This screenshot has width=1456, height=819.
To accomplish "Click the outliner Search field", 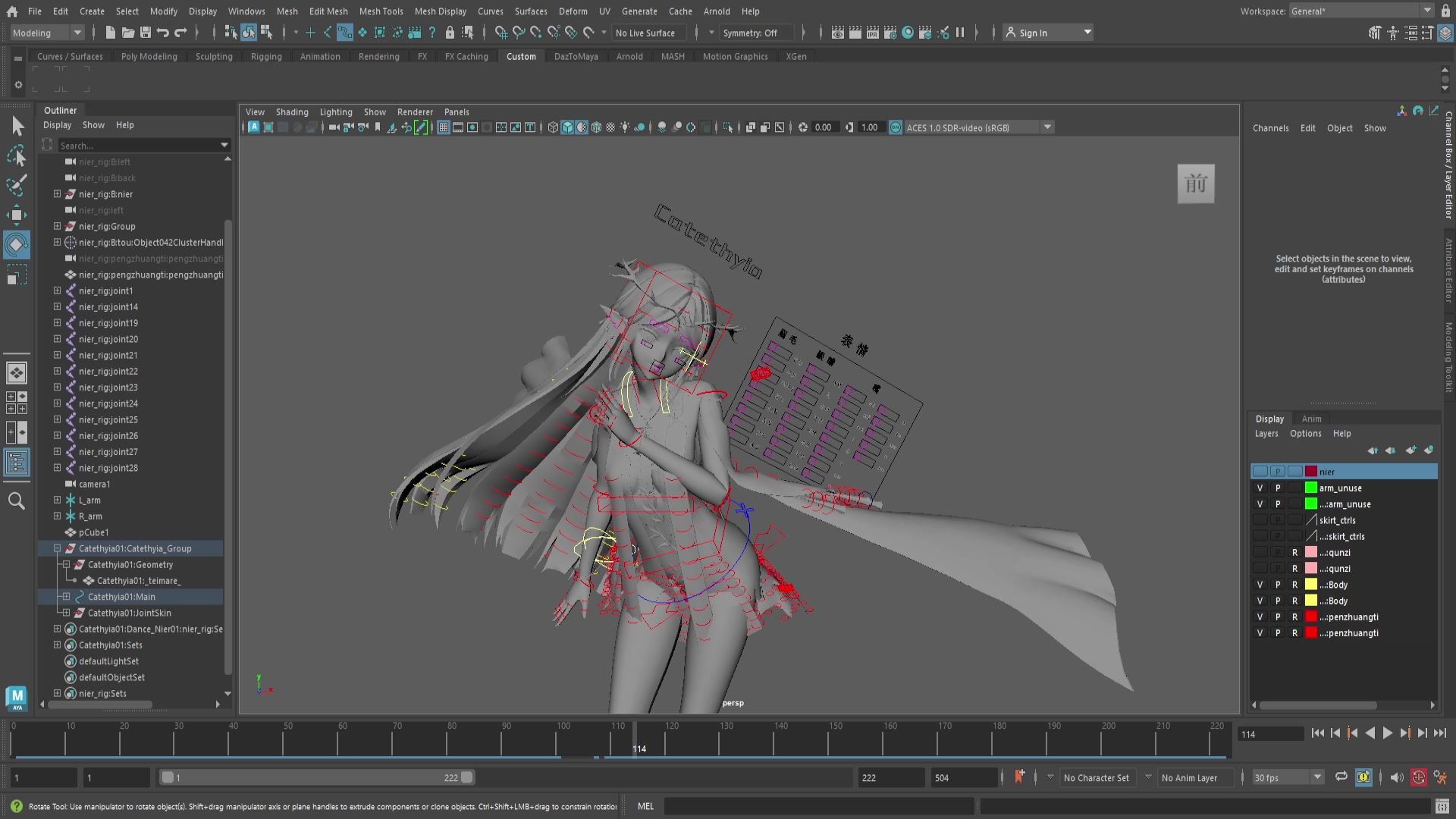I will point(138,145).
